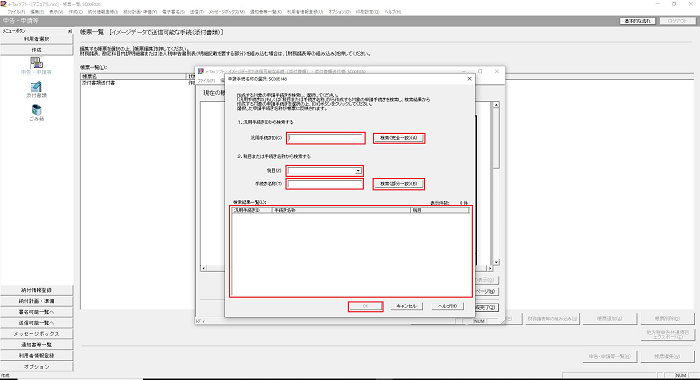Open the ヘルプ menu in menu bar
This screenshot has height=380, width=700.
(393, 12)
